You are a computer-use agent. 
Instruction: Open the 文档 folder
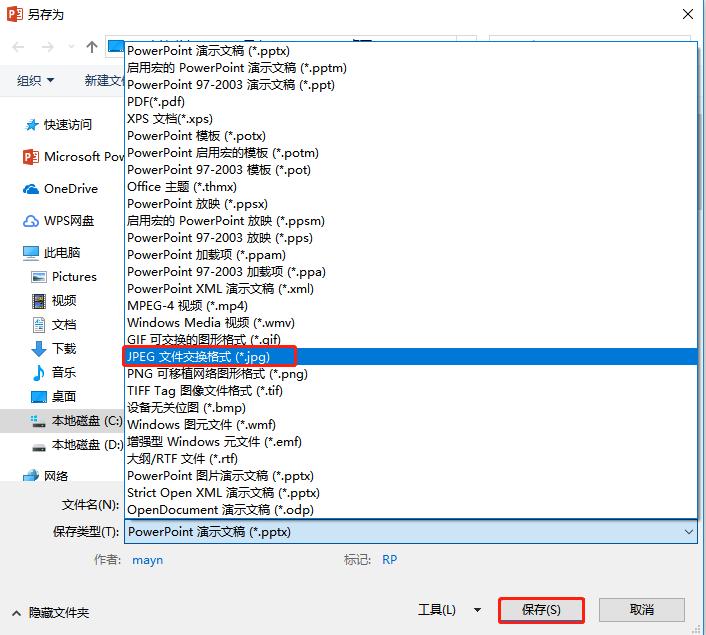pyautogui.click(x=54, y=325)
